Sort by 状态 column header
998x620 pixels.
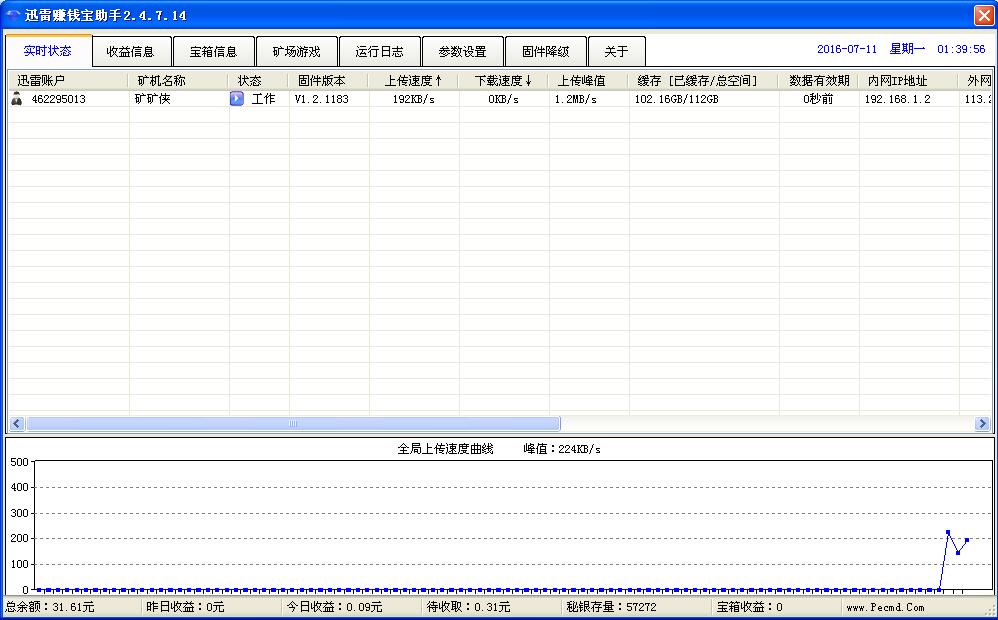pyautogui.click(x=258, y=81)
